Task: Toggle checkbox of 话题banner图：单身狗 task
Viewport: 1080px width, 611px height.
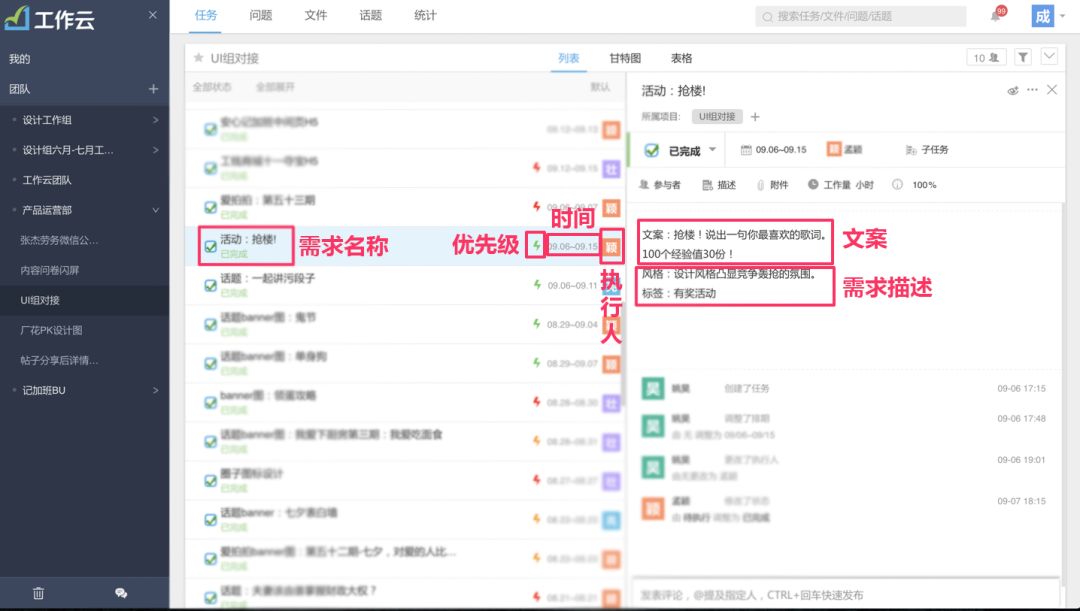Action: (211, 364)
